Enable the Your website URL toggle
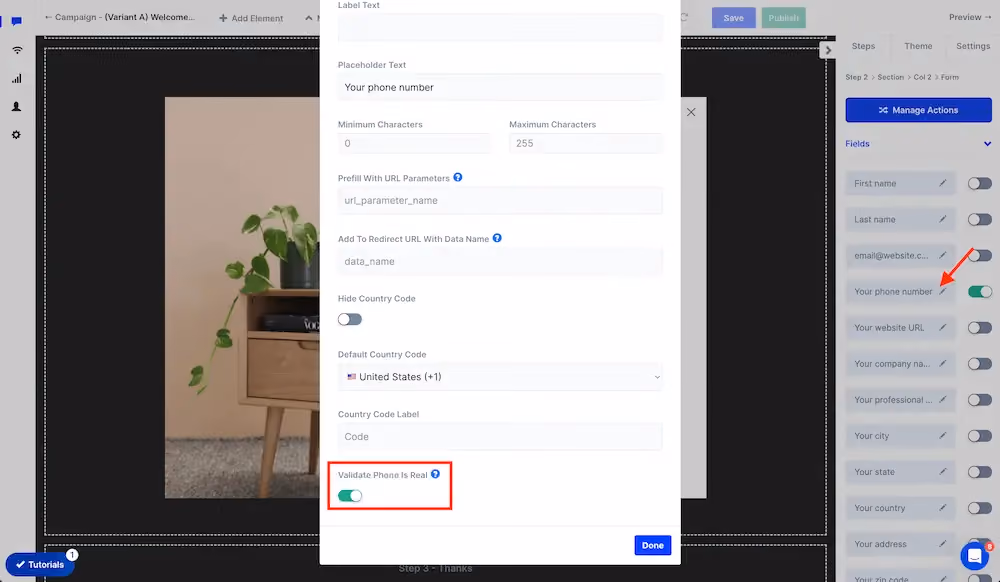 (980, 328)
